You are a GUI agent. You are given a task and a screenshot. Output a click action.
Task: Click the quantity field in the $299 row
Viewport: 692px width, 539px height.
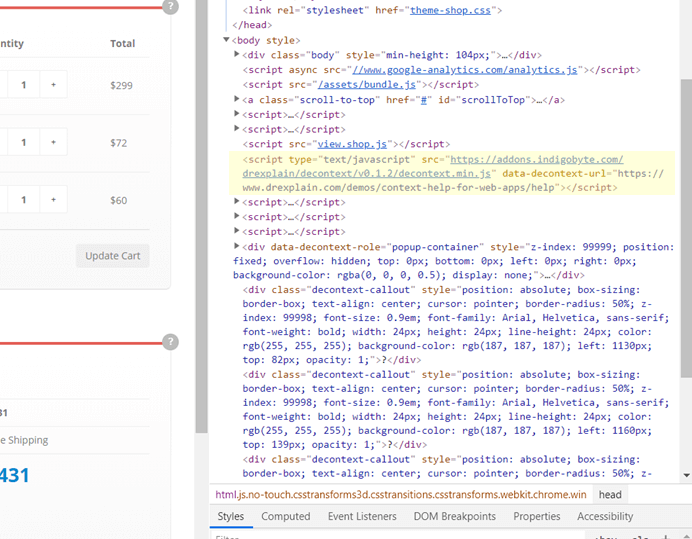[x=23, y=84]
